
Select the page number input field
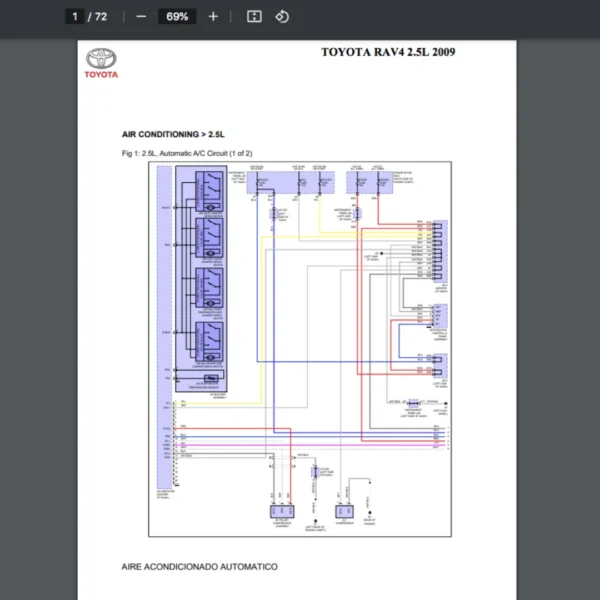tap(75, 16)
